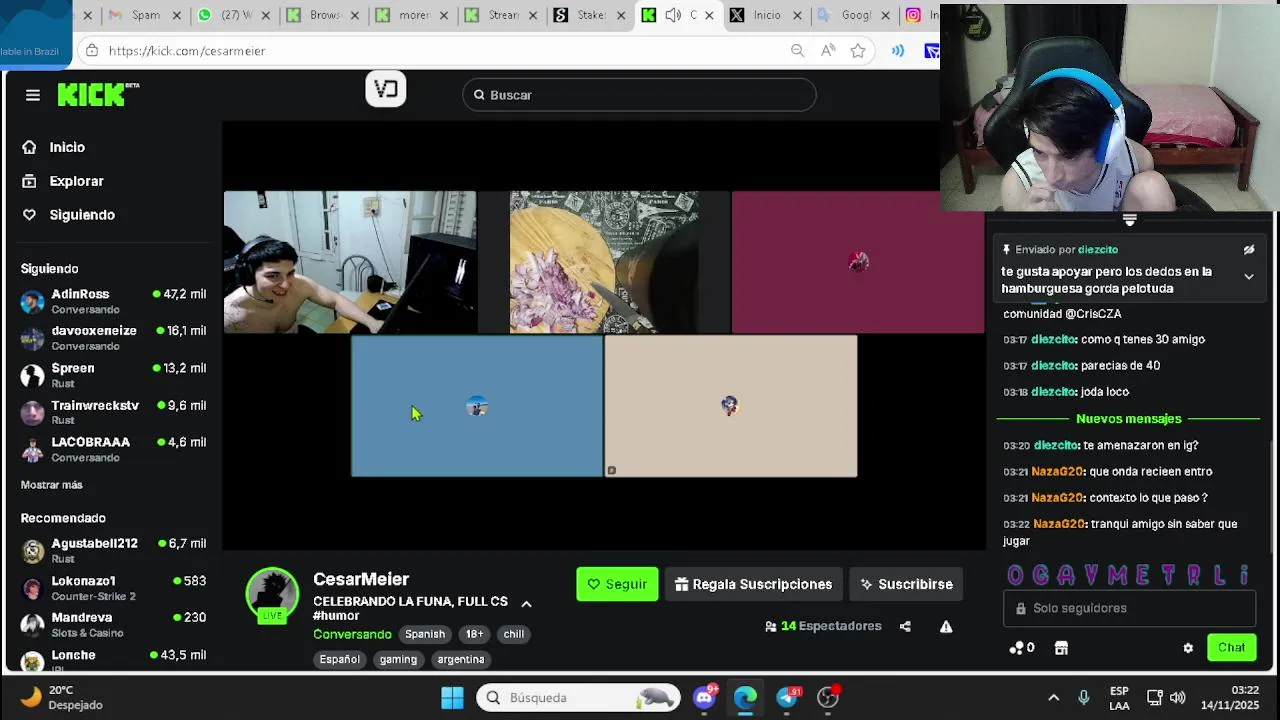The image size is (1280, 720).
Task: Click the food cutting board video thumbnail
Action: [x=604, y=262]
